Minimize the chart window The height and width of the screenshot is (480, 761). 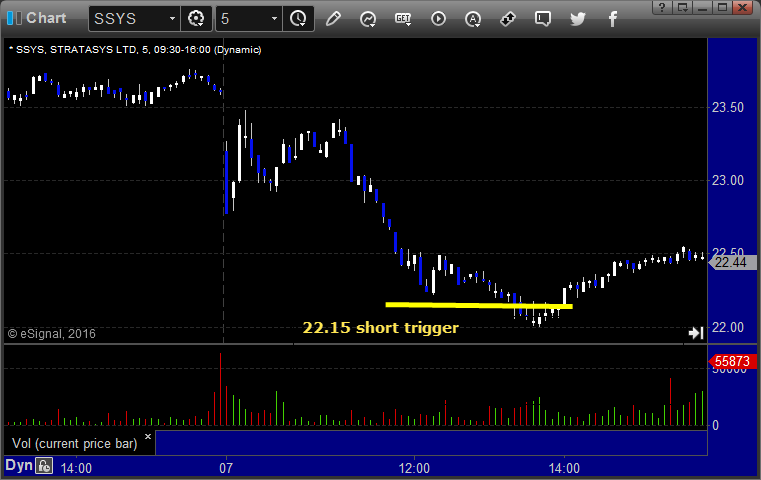(702, 7)
